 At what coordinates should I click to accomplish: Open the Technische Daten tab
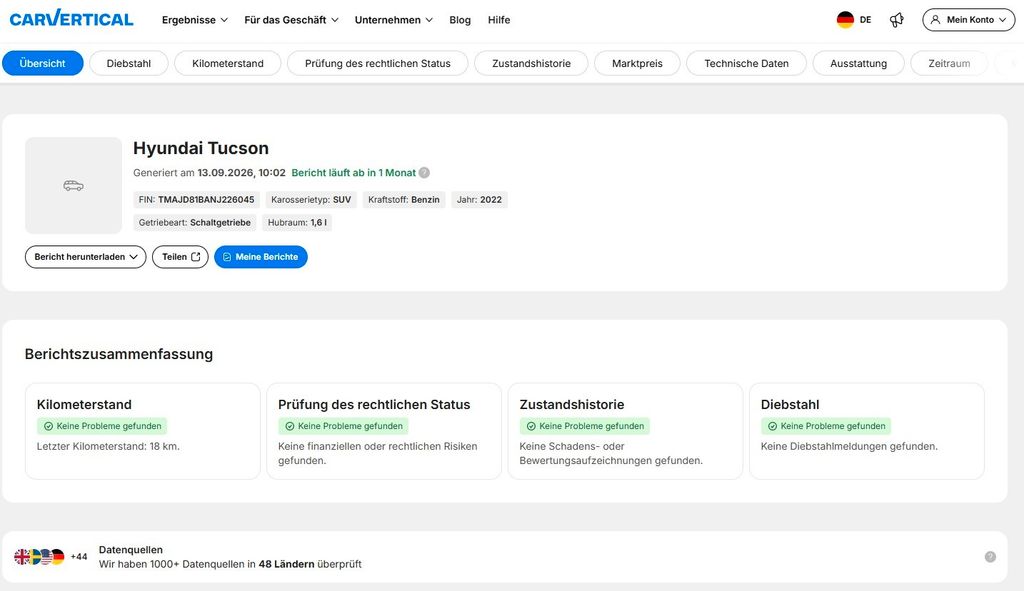tap(746, 63)
